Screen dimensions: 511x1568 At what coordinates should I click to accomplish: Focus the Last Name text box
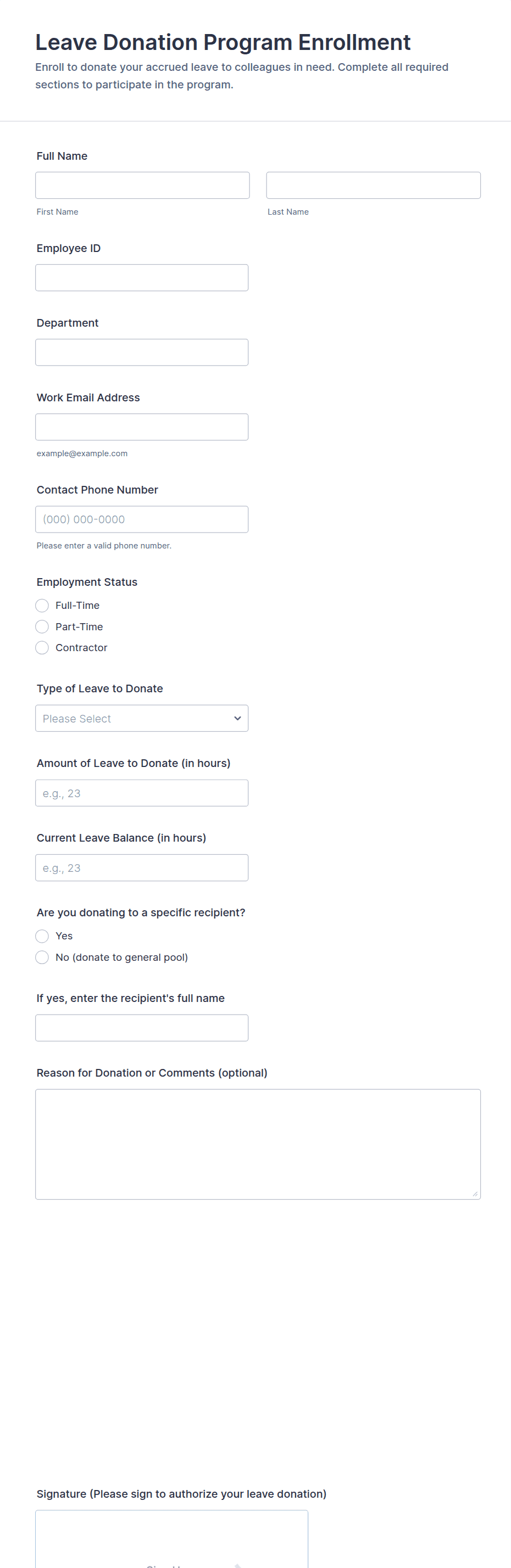click(x=373, y=185)
